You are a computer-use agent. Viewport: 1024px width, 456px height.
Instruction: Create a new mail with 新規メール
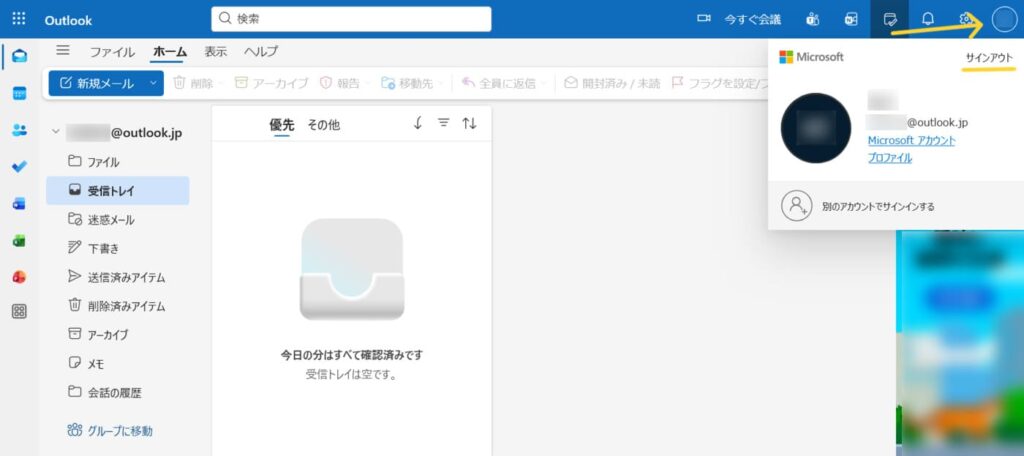[97, 83]
